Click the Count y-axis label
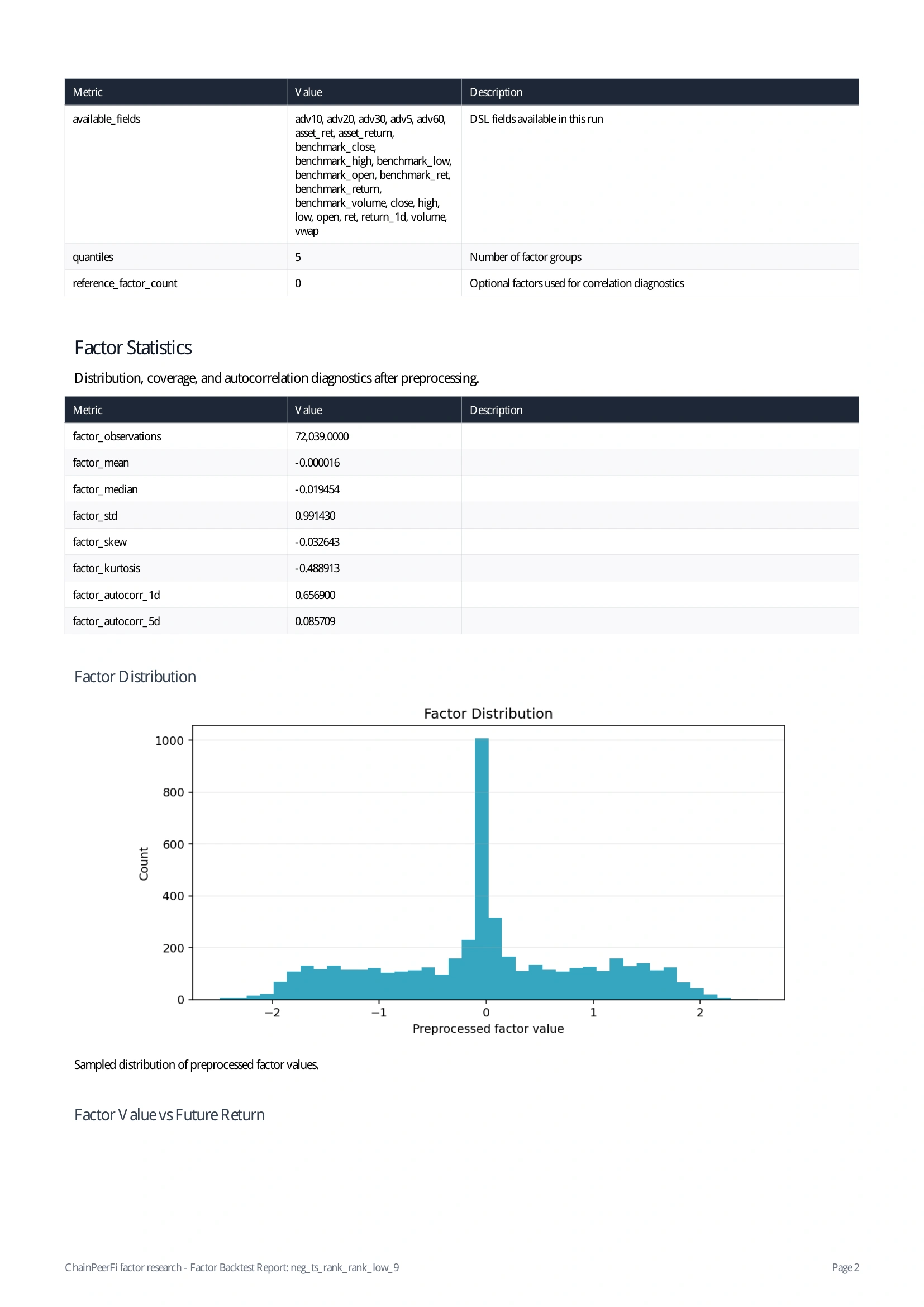The height and width of the screenshot is (1307, 924). 144,863
